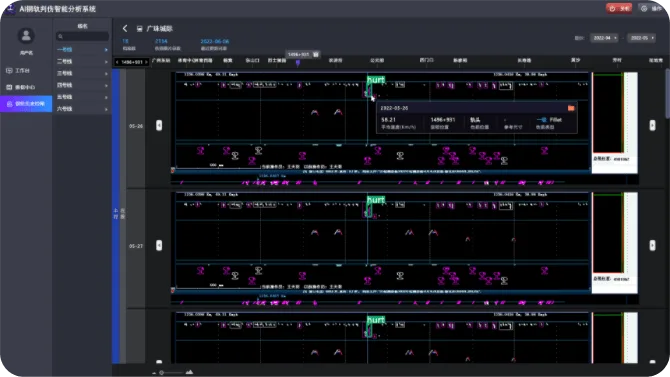Click the blue count value left of 2022-06-06
Image resolution: width=670 pixels, height=377 pixels.
[161, 41]
